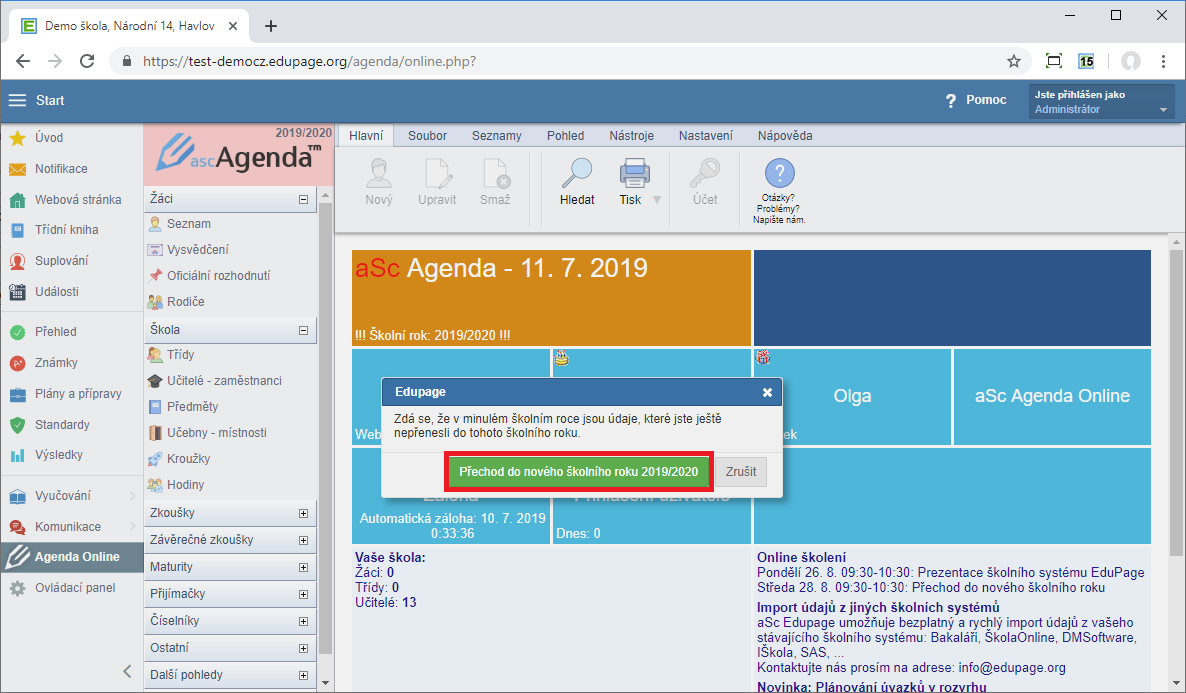
Task: Open the Ovládací panel gear icon
Action: pos(17,588)
